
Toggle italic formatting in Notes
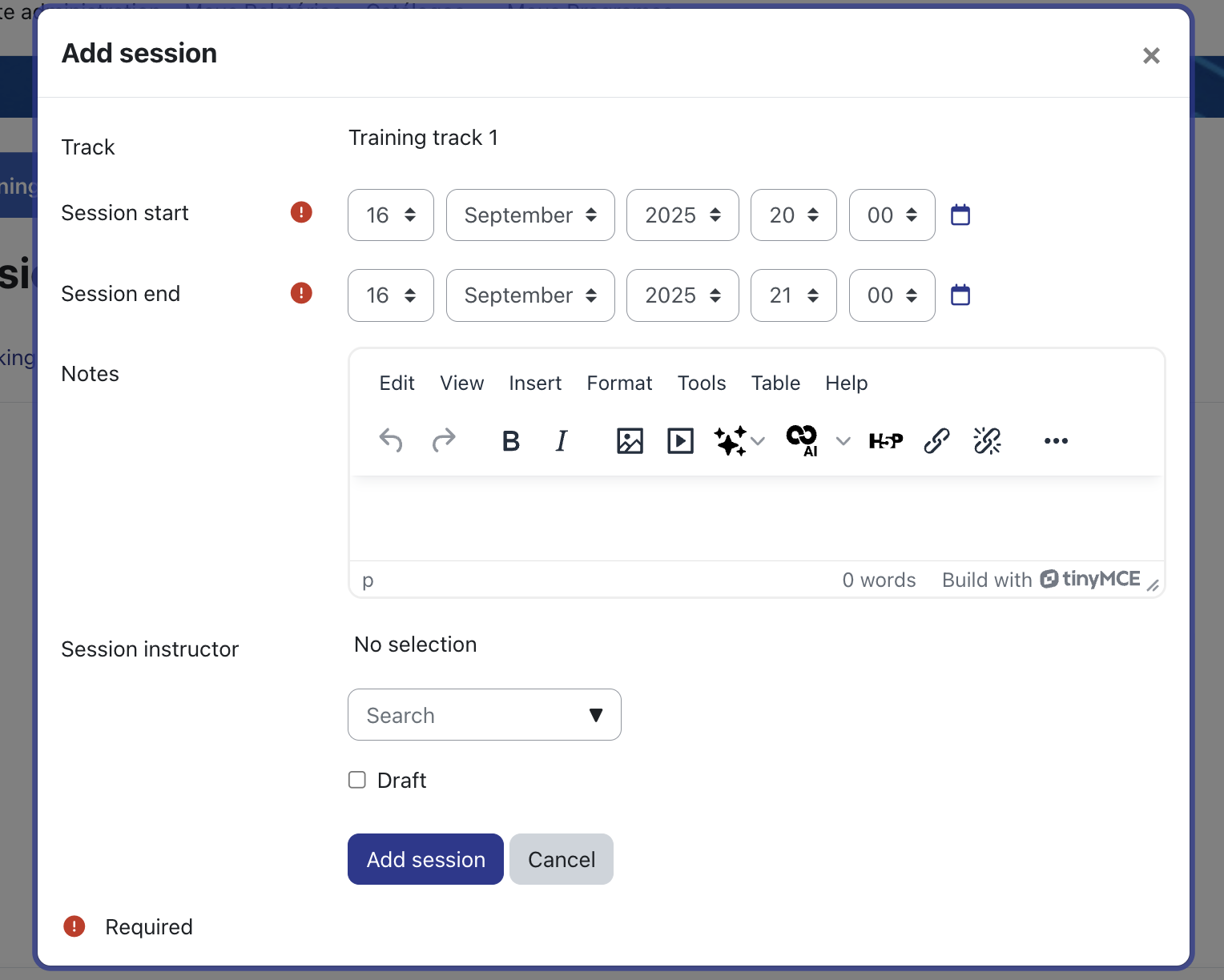click(562, 440)
